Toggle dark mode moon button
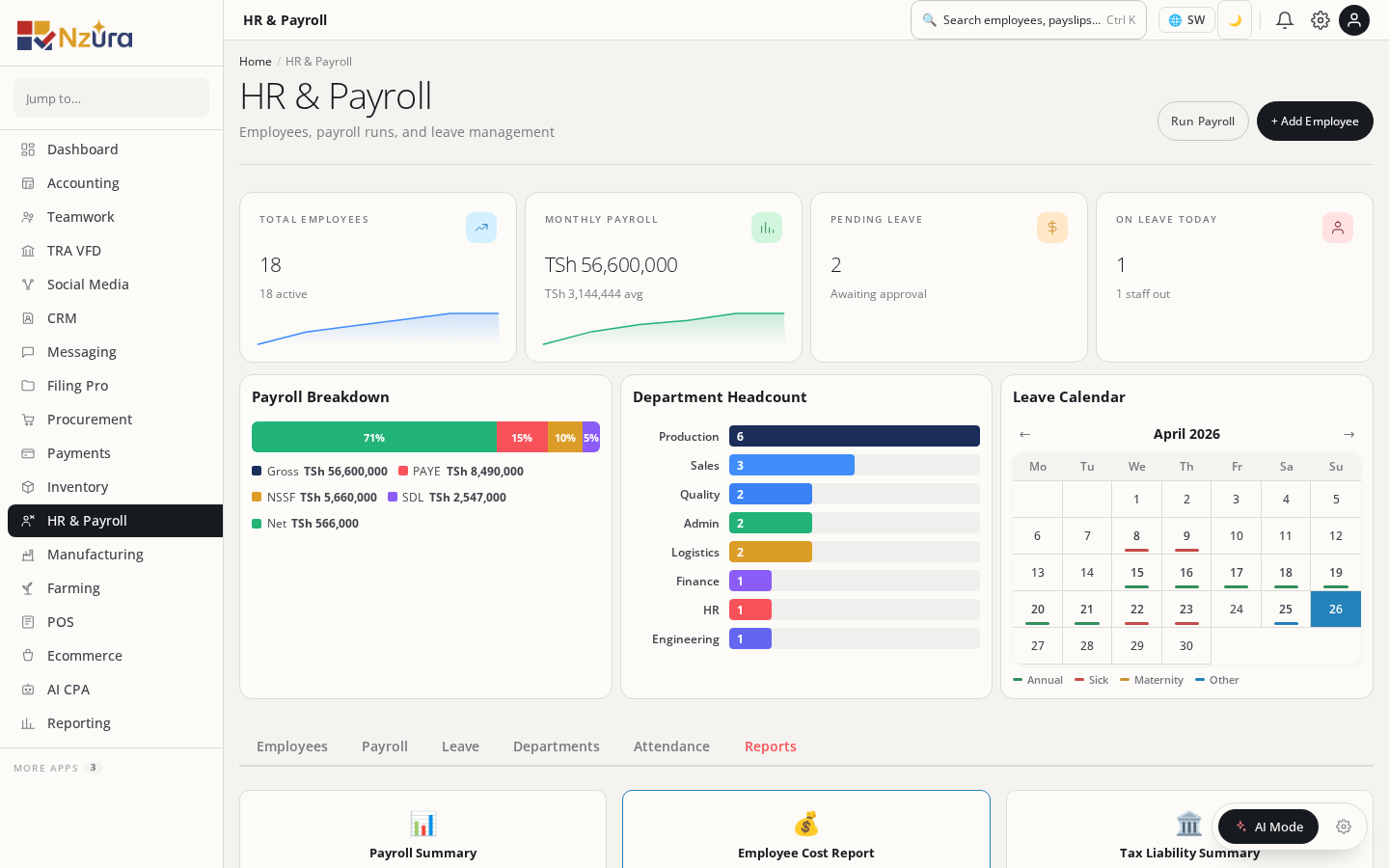Viewport: 1389px width, 868px height. click(1235, 20)
